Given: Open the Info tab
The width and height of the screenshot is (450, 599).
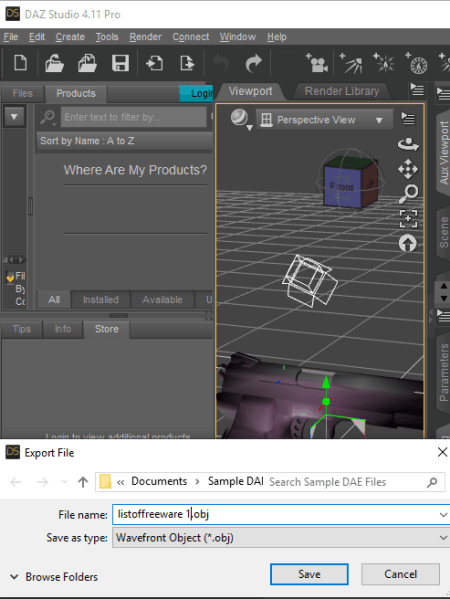Looking at the screenshot, I should [63, 329].
